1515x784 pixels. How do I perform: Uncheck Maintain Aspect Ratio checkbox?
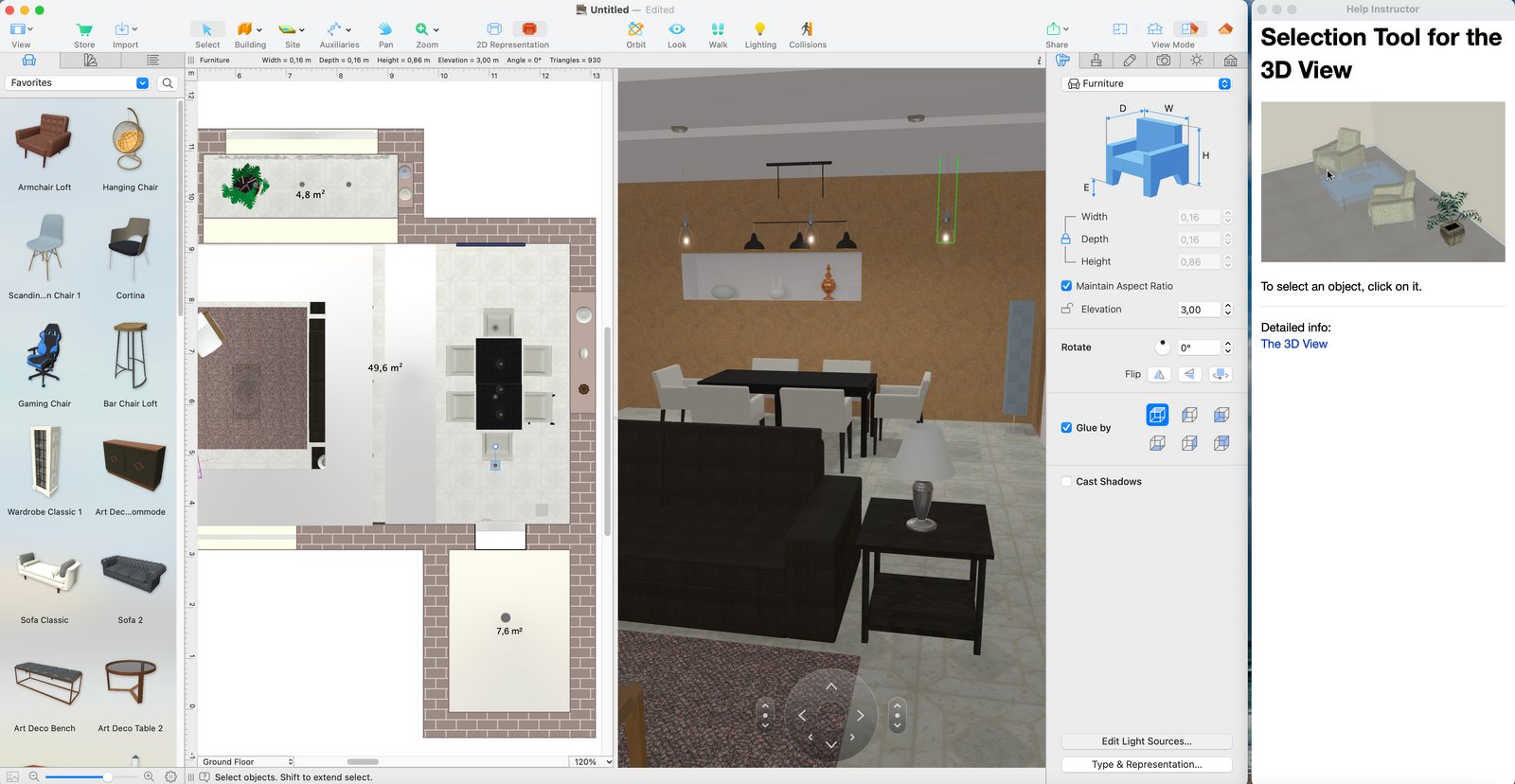[1066, 286]
